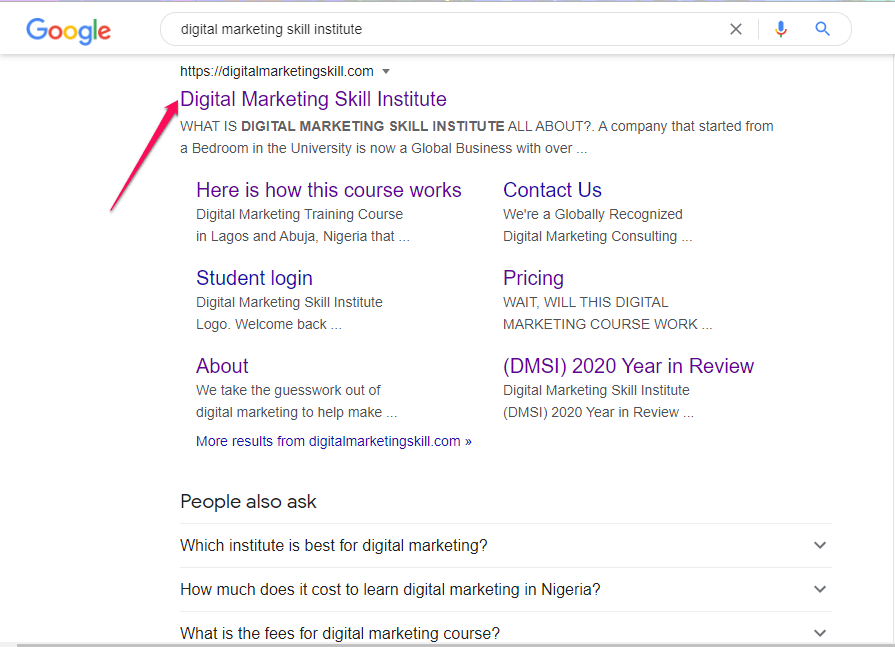
Task: Open the About sitelink
Action: coord(222,366)
